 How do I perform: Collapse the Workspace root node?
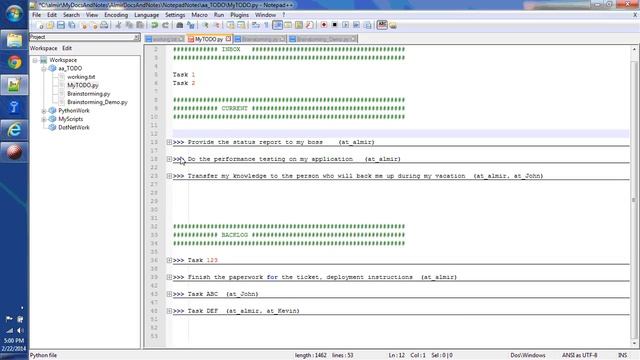(35, 60)
